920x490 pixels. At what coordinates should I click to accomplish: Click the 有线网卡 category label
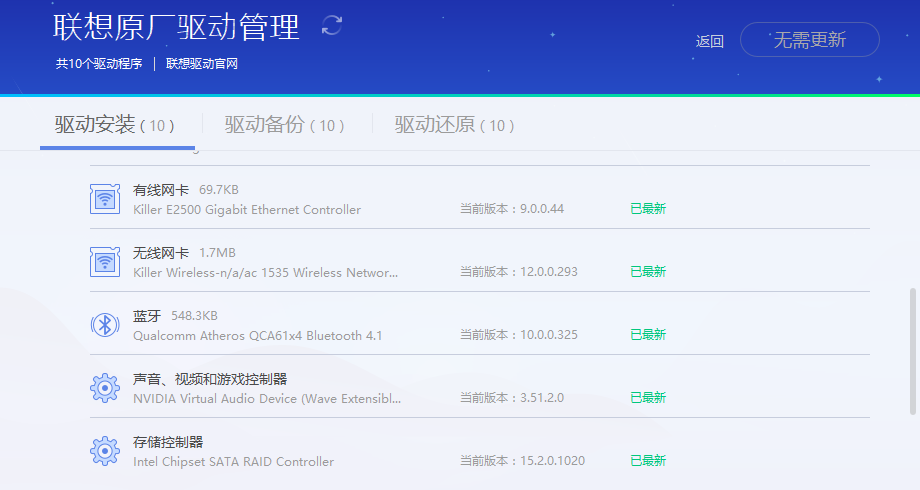point(161,190)
